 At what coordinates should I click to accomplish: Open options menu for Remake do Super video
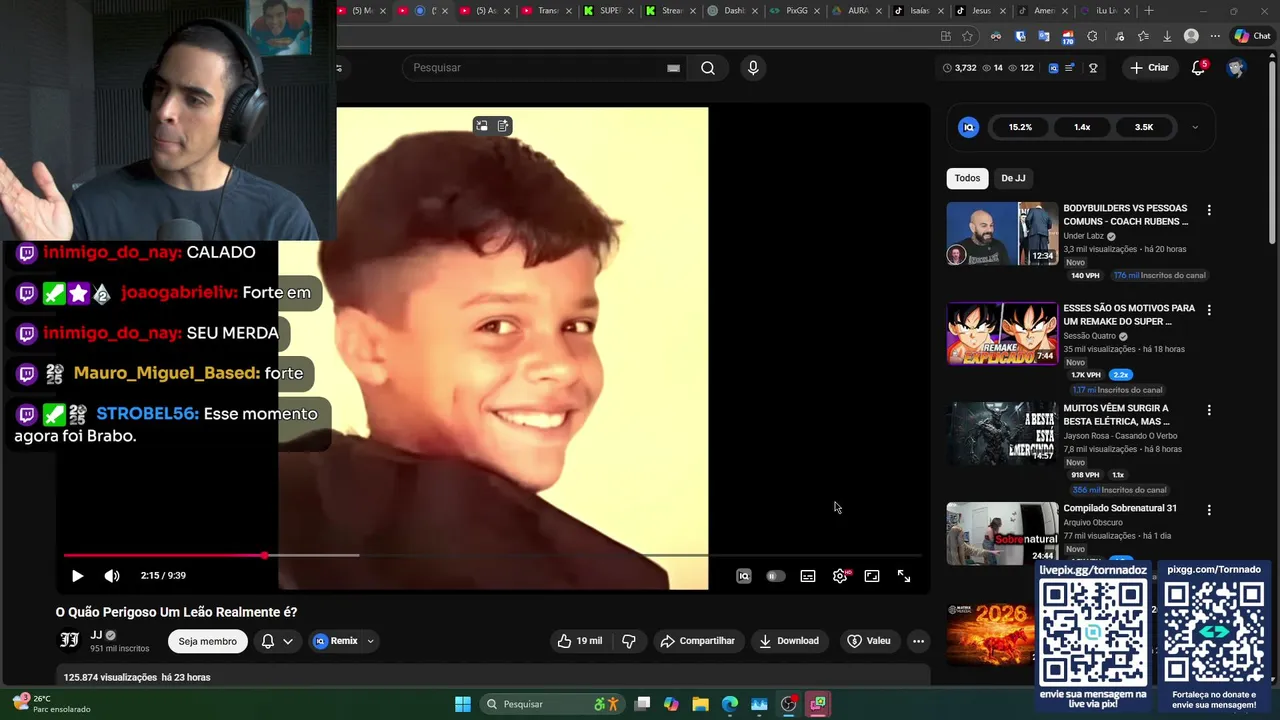(x=1209, y=310)
